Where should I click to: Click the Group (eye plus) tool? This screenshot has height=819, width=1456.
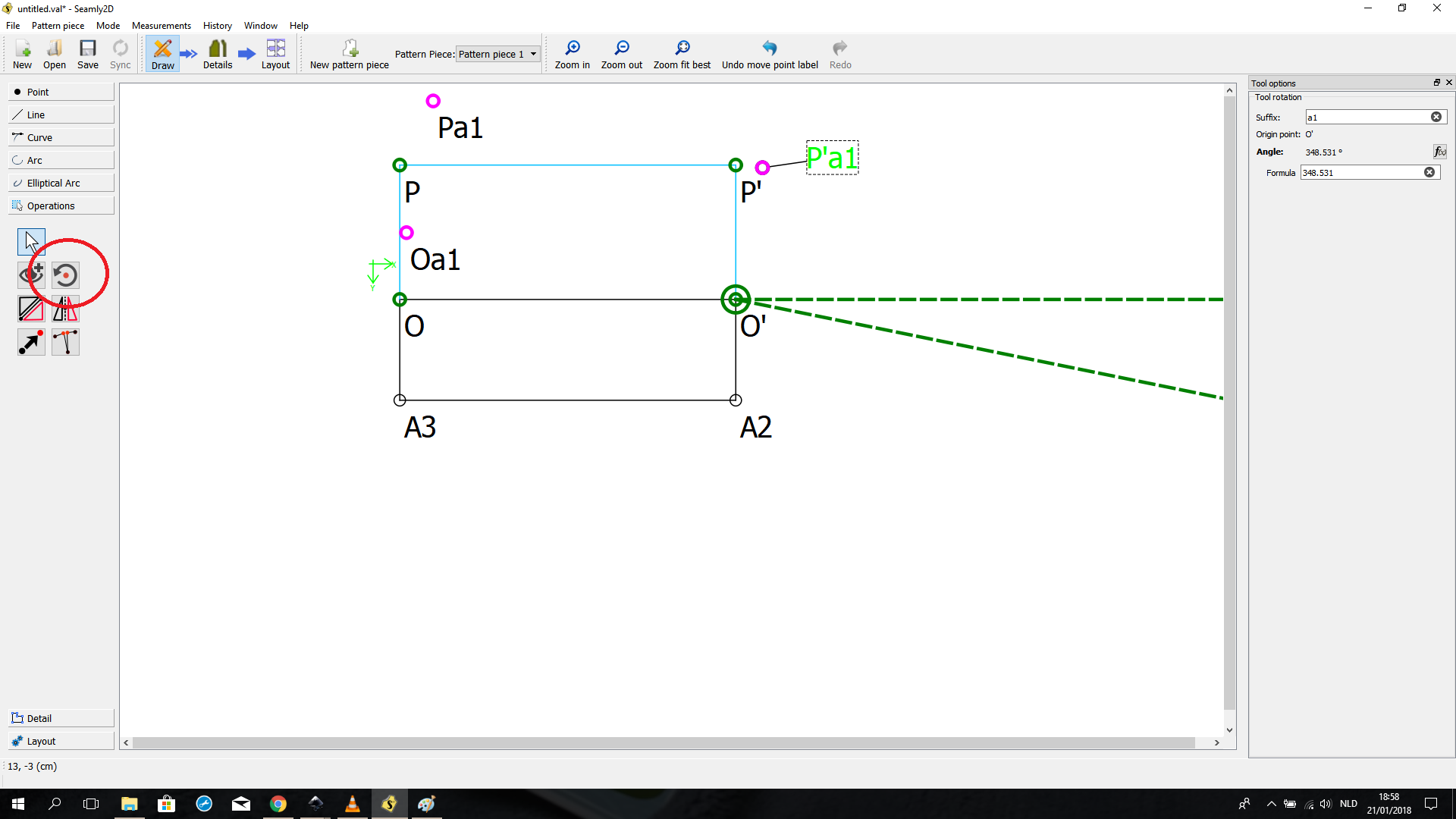(31, 275)
